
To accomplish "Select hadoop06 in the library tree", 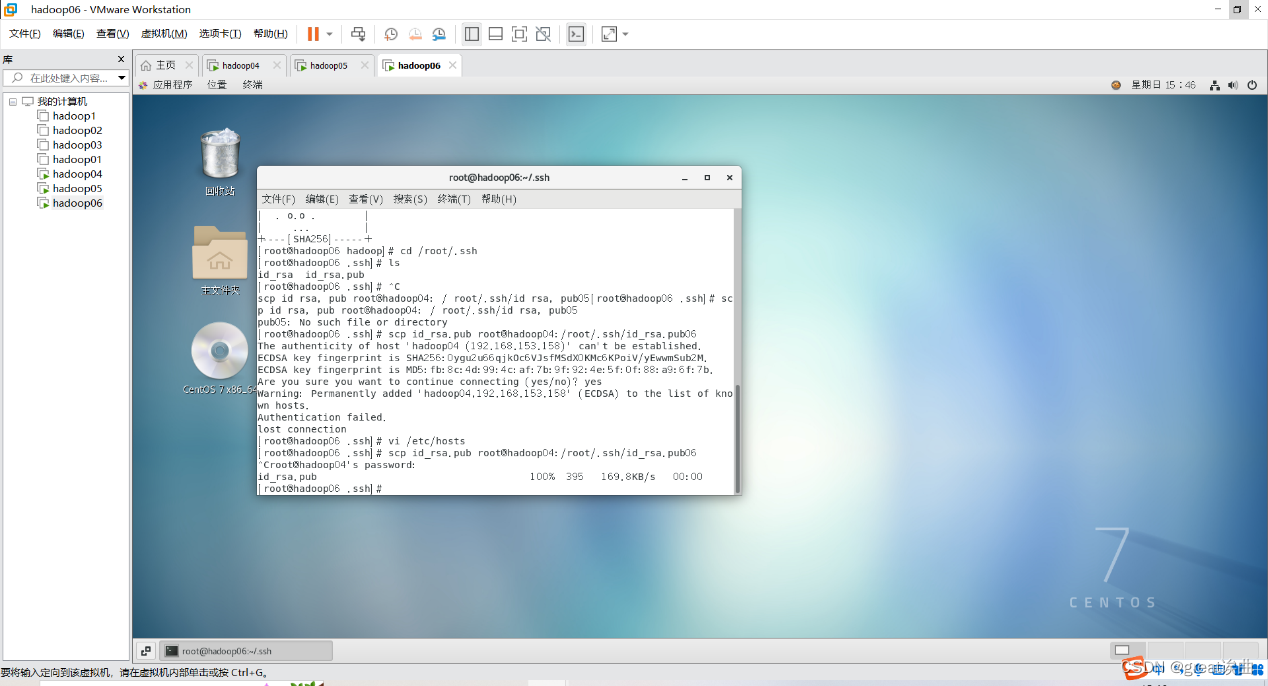I will [x=77, y=203].
